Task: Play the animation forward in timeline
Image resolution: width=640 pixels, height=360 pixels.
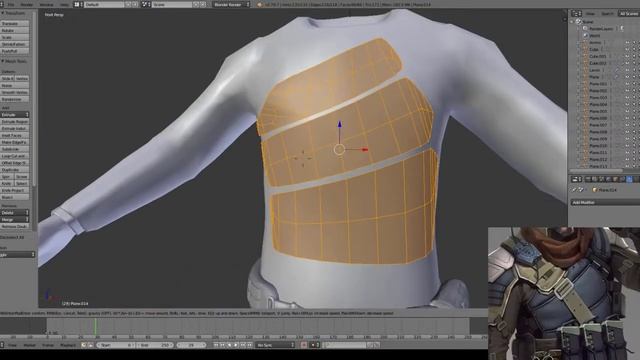Action: tap(236, 345)
